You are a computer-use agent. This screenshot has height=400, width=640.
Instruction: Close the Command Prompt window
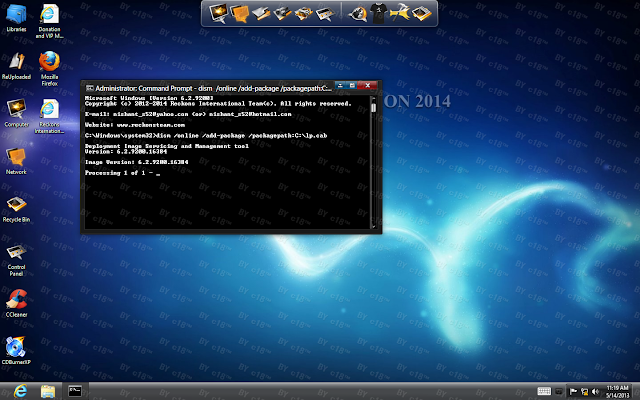click(x=367, y=85)
